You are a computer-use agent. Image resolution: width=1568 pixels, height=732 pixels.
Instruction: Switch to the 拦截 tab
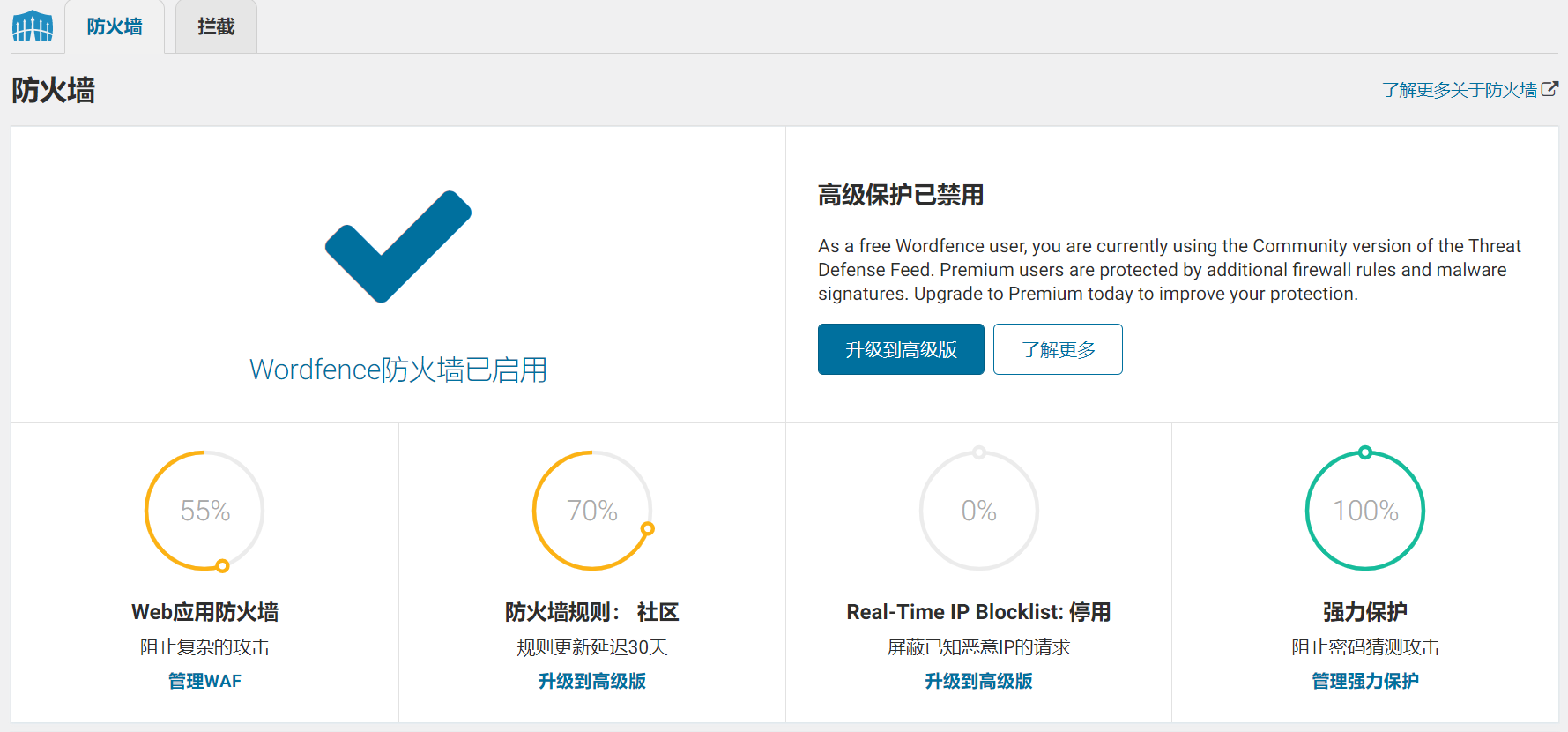pyautogui.click(x=216, y=26)
